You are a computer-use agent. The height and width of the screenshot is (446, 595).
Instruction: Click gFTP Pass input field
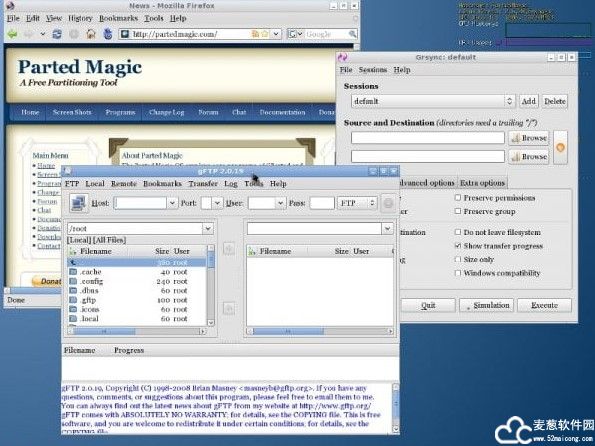(322, 203)
